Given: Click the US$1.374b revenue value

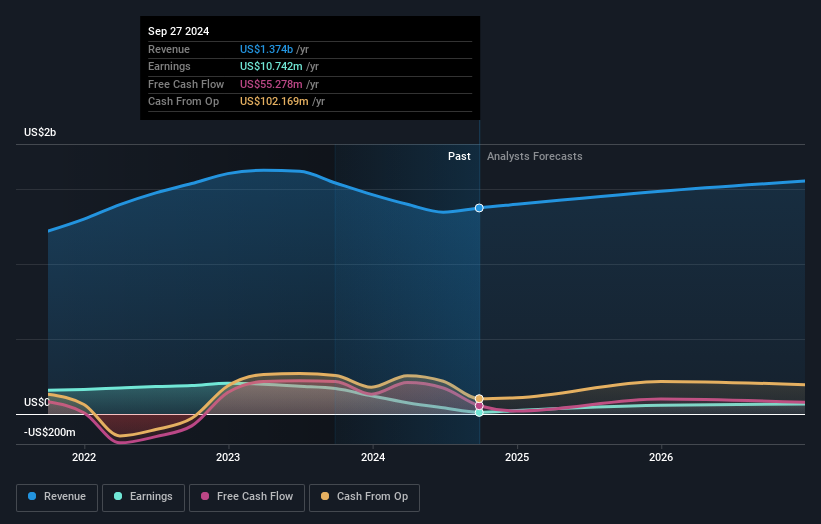Looking at the screenshot, I should (266, 49).
